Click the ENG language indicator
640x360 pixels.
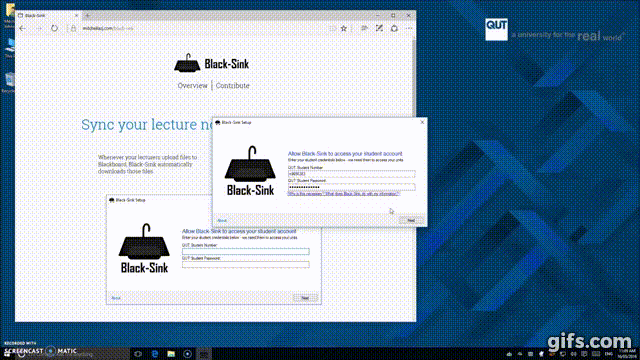609,354
